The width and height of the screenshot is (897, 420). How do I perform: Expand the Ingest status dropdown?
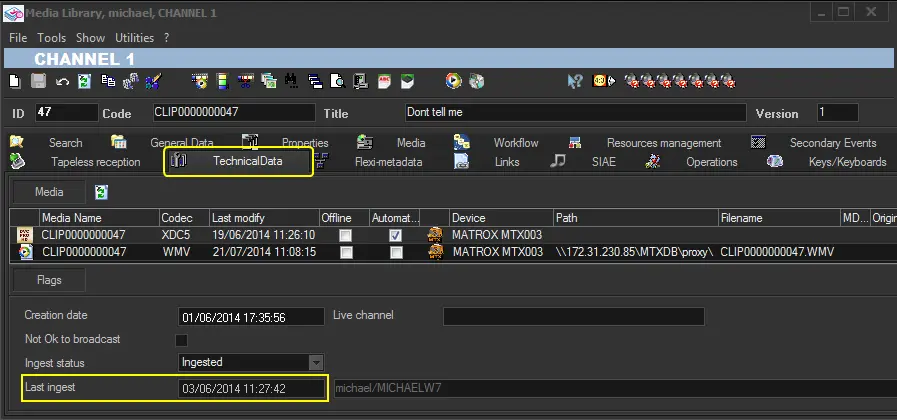315,362
